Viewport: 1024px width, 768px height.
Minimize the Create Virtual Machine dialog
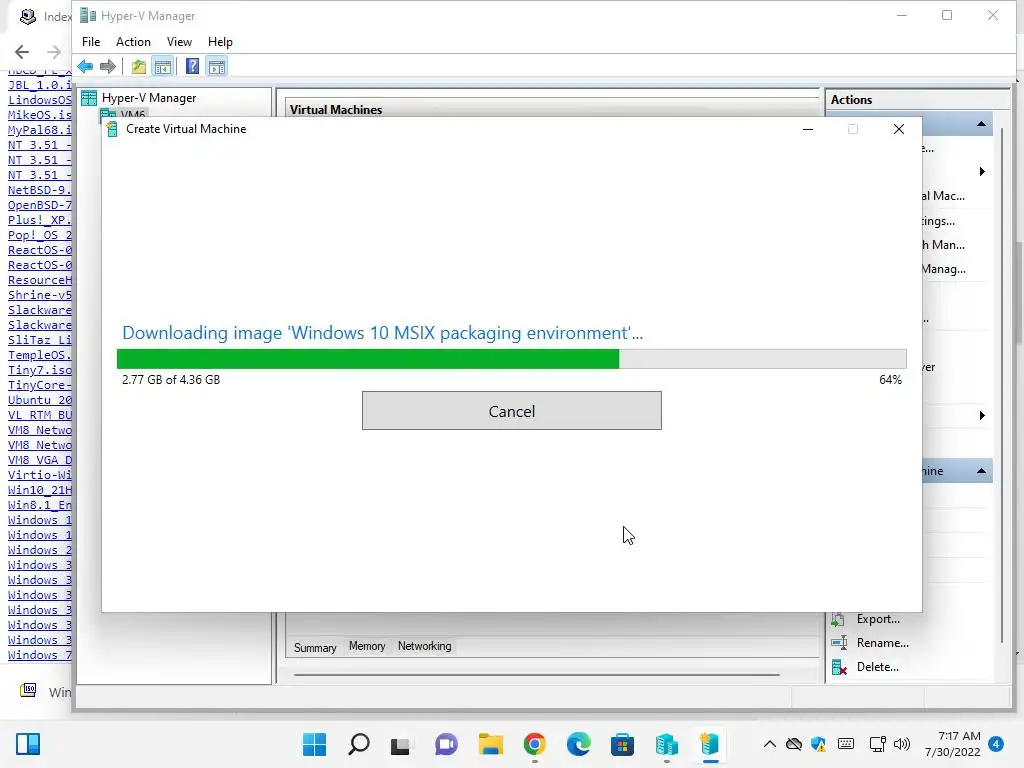pyautogui.click(x=808, y=129)
